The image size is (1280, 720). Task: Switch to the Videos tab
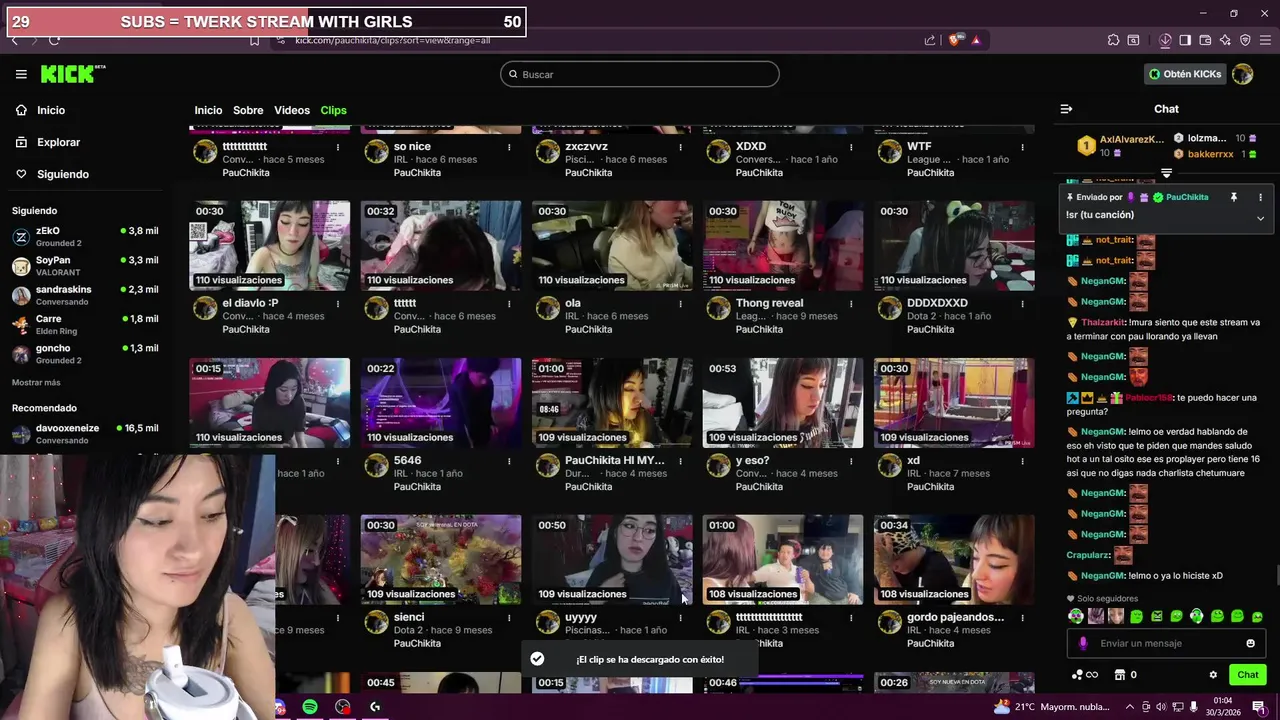(292, 110)
